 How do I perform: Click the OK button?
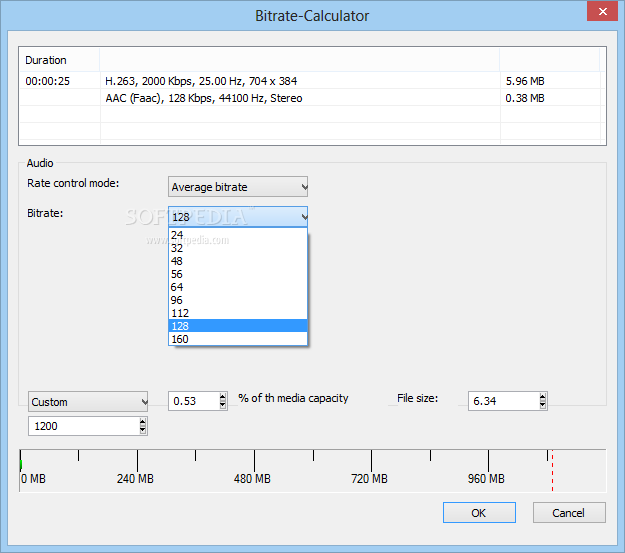click(479, 512)
